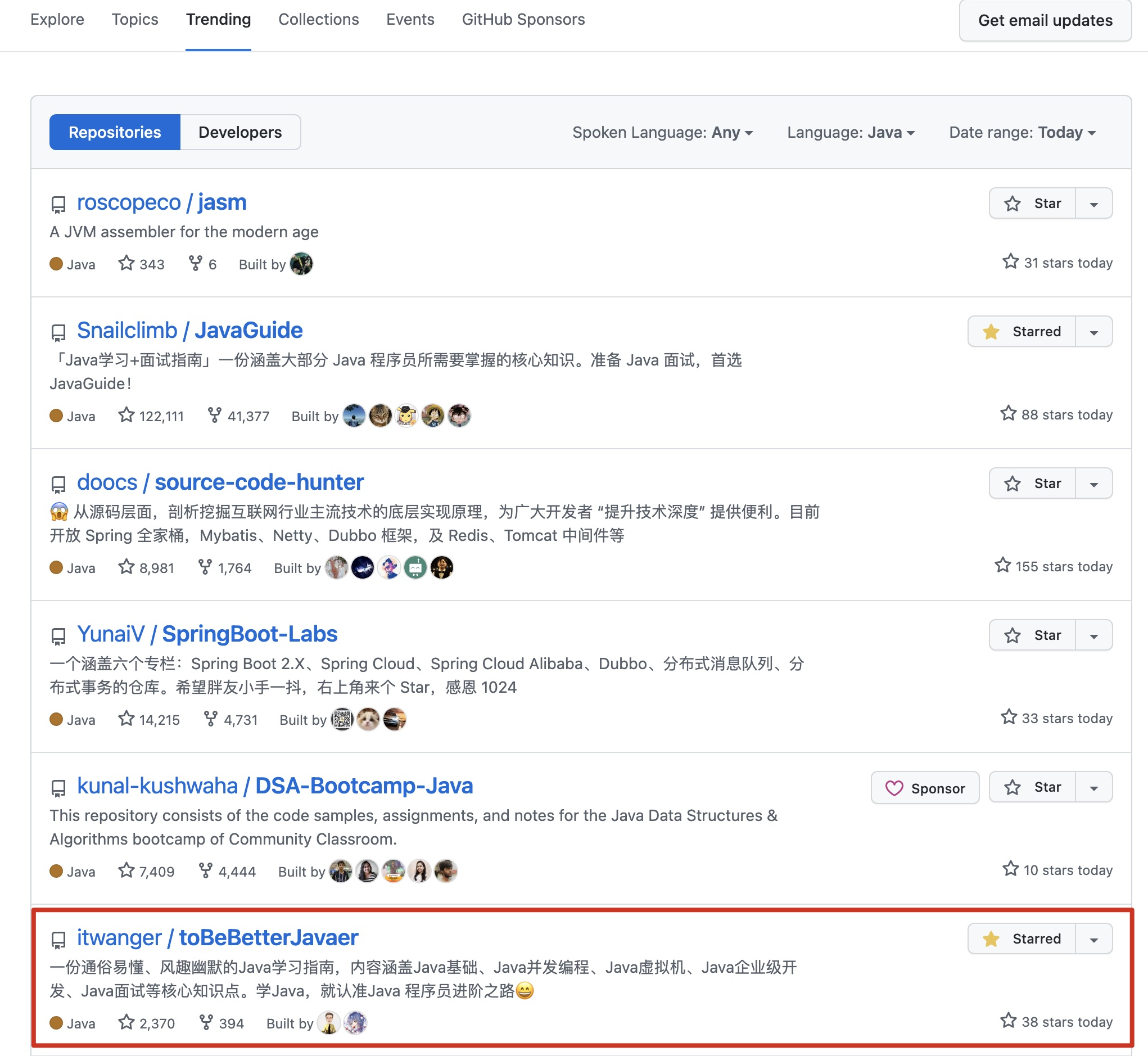
Task: View the 6 forks of jasm
Action: (202, 264)
